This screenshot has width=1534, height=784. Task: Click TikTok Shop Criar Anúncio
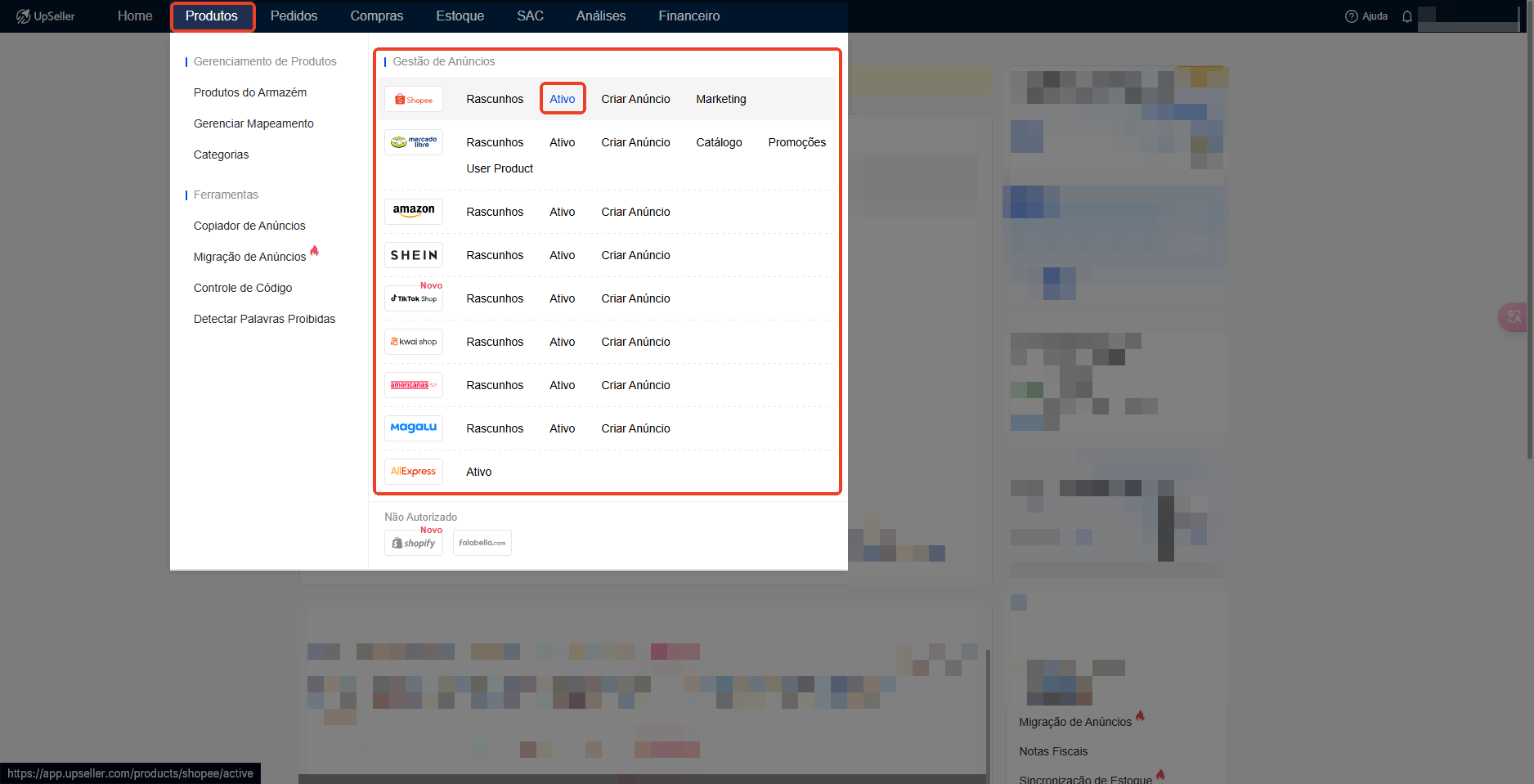click(x=636, y=298)
